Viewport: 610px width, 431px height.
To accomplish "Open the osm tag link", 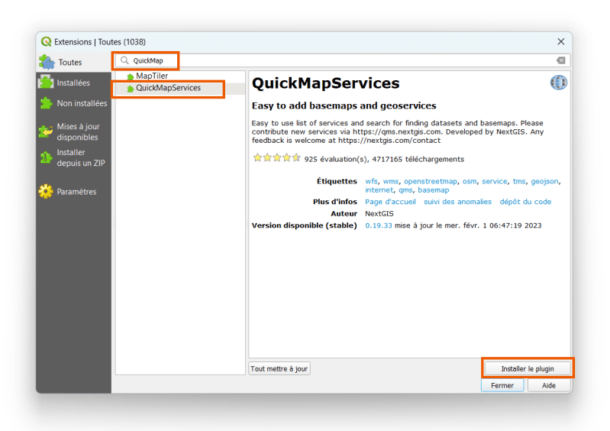I will tap(469, 181).
